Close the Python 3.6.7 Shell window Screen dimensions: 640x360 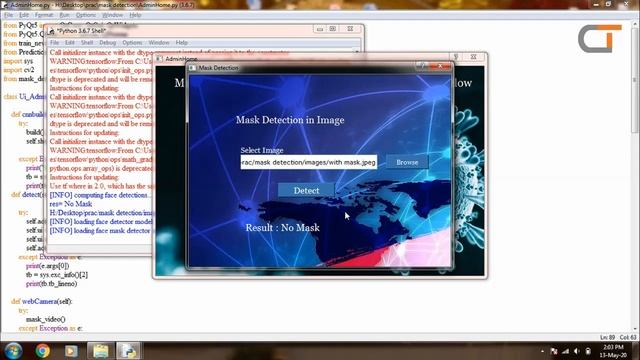[x=350, y=29]
